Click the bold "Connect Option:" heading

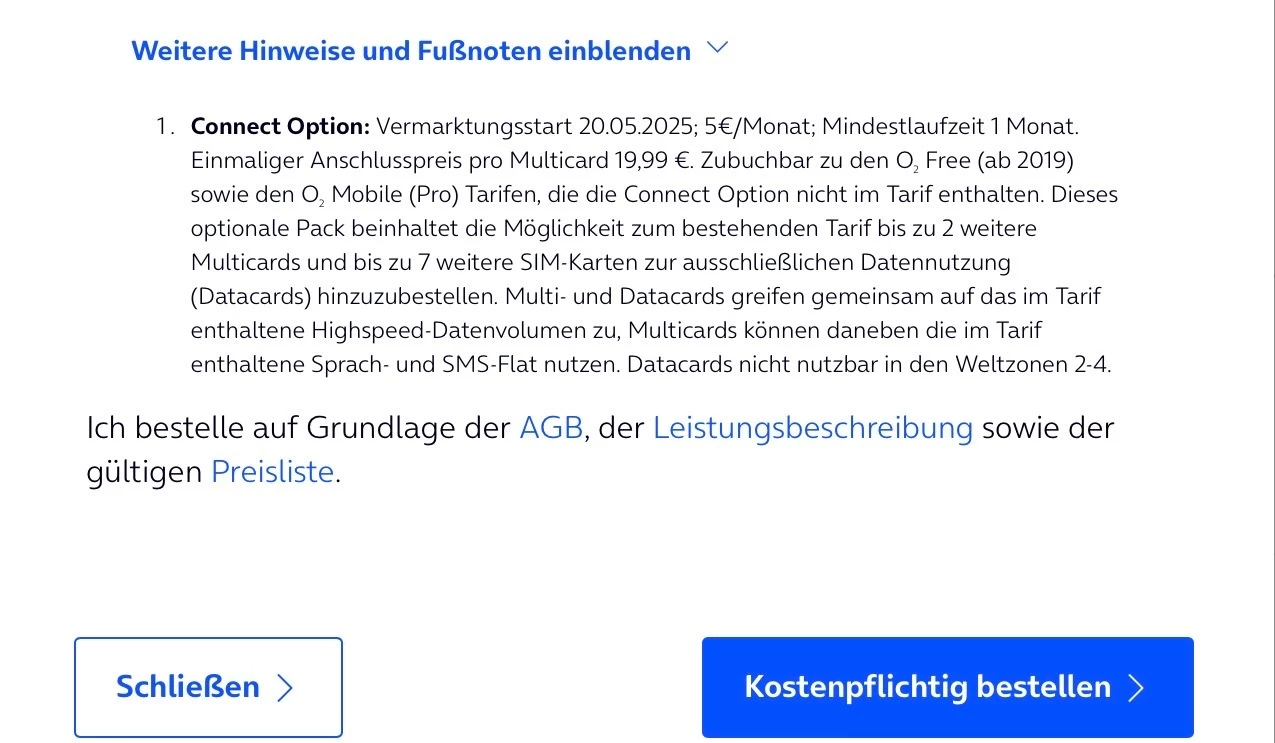pyautogui.click(x=280, y=127)
